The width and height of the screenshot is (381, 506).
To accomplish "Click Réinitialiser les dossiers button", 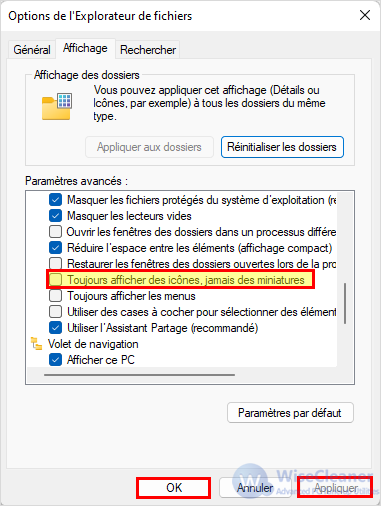I will pos(282,147).
